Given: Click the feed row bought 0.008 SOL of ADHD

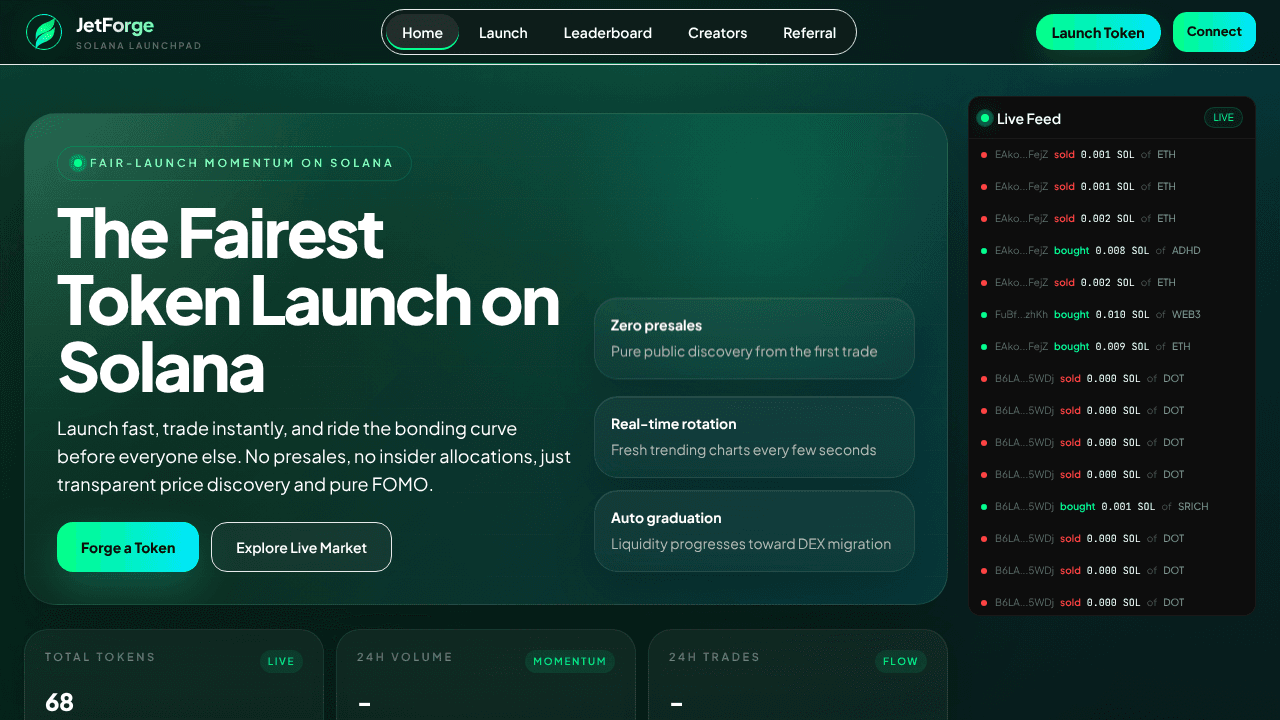Looking at the screenshot, I should point(1111,250).
